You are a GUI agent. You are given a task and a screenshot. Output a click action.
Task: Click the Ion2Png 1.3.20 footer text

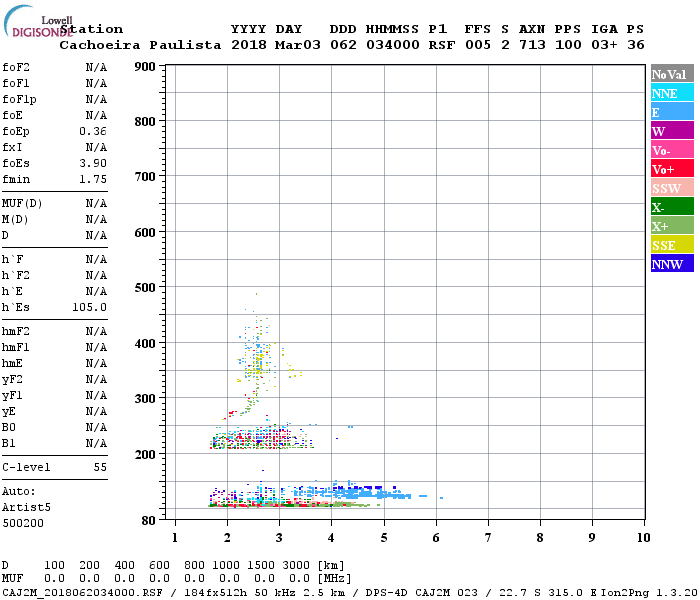click(649, 592)
